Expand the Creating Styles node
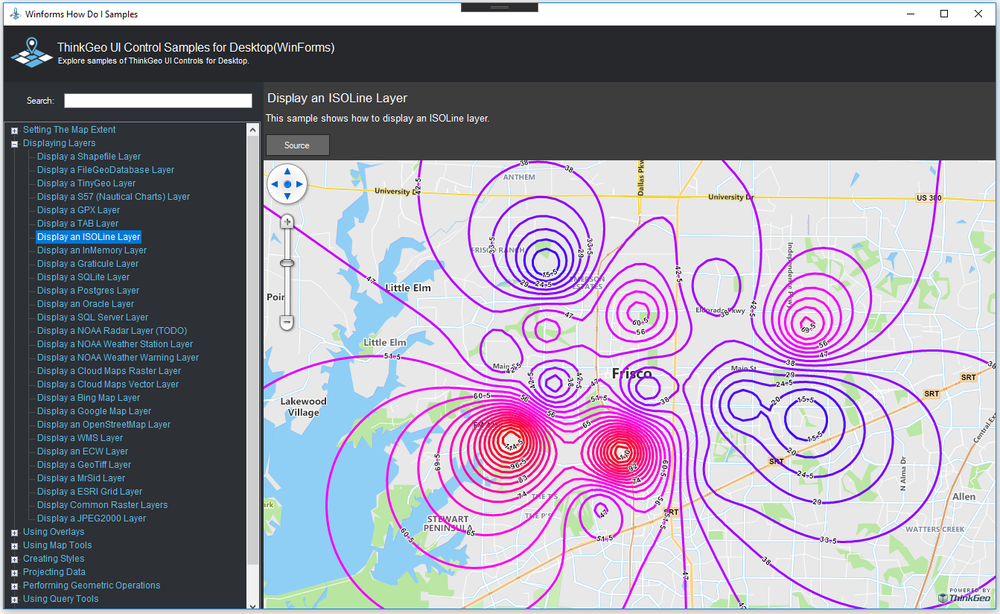This screenshot has width=1000, height=614. click(14, 559)
